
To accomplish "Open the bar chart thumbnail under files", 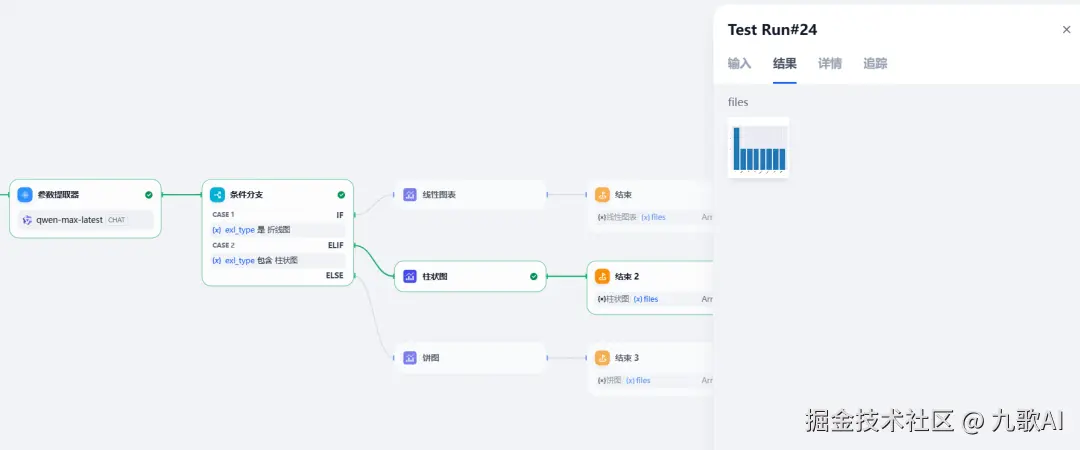I will (x=759, y=147).
